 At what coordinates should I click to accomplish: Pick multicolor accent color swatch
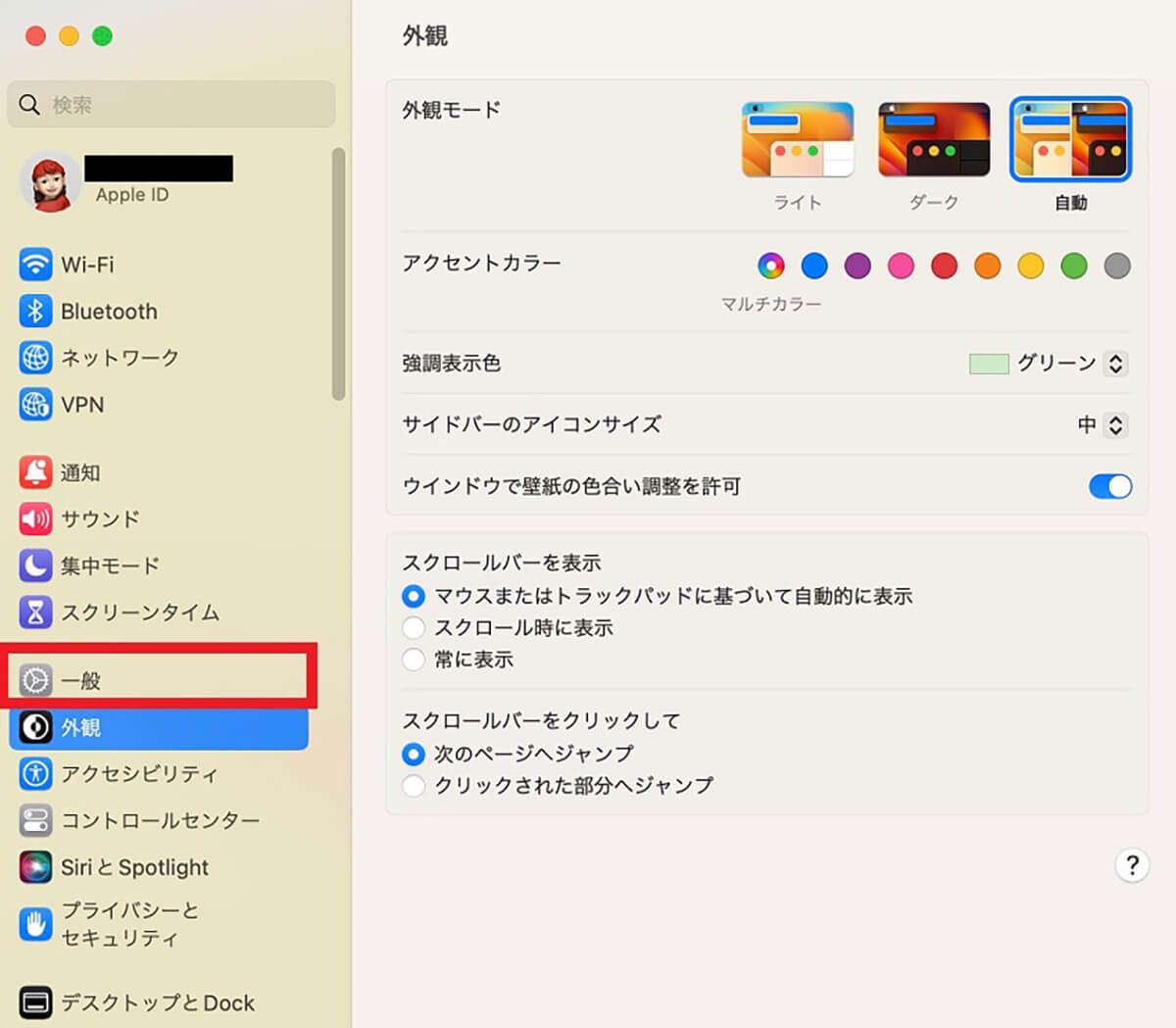[771, 266]
